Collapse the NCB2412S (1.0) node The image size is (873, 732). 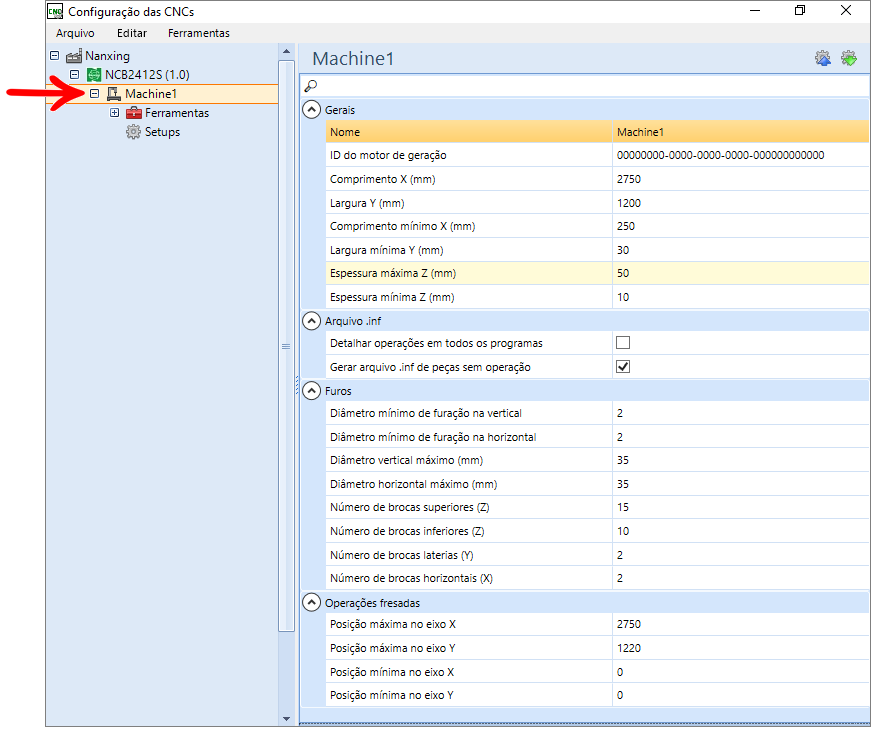(75, 75)
